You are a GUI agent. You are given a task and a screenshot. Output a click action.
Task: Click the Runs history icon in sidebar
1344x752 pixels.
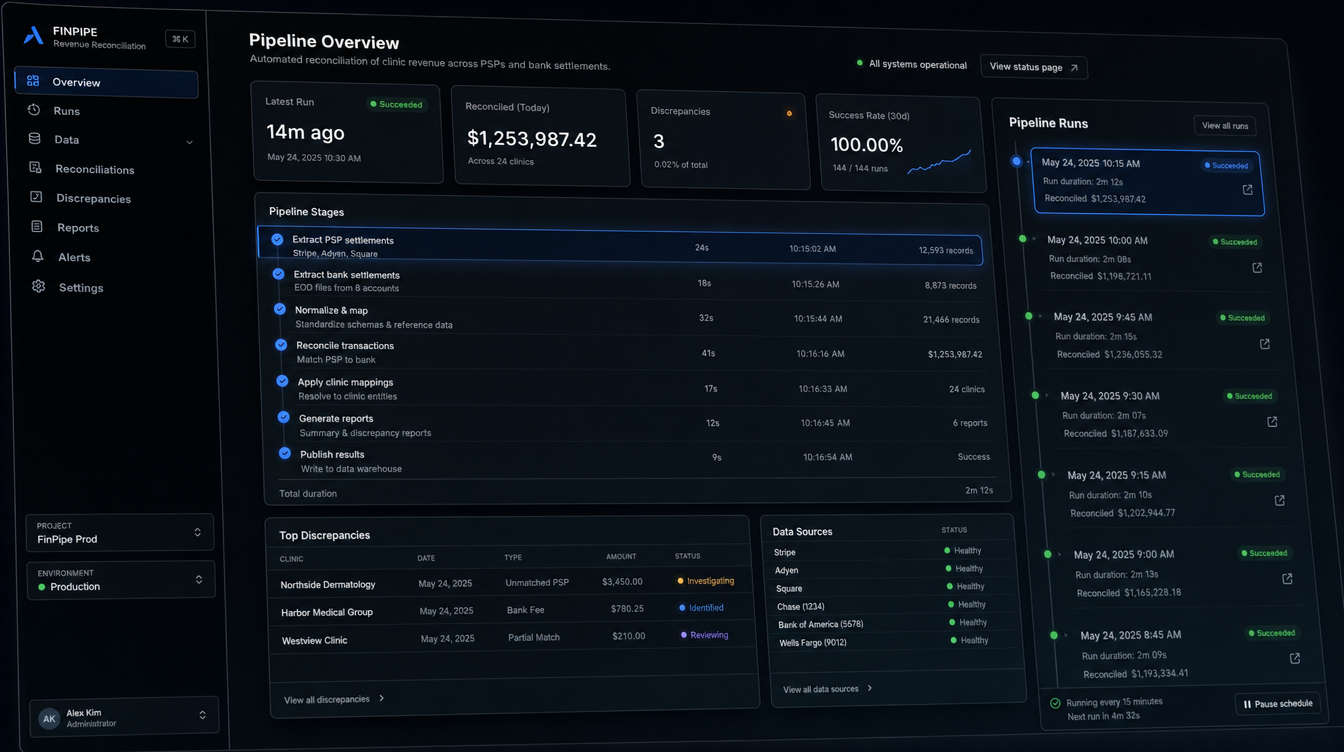(x=34, y=110)
